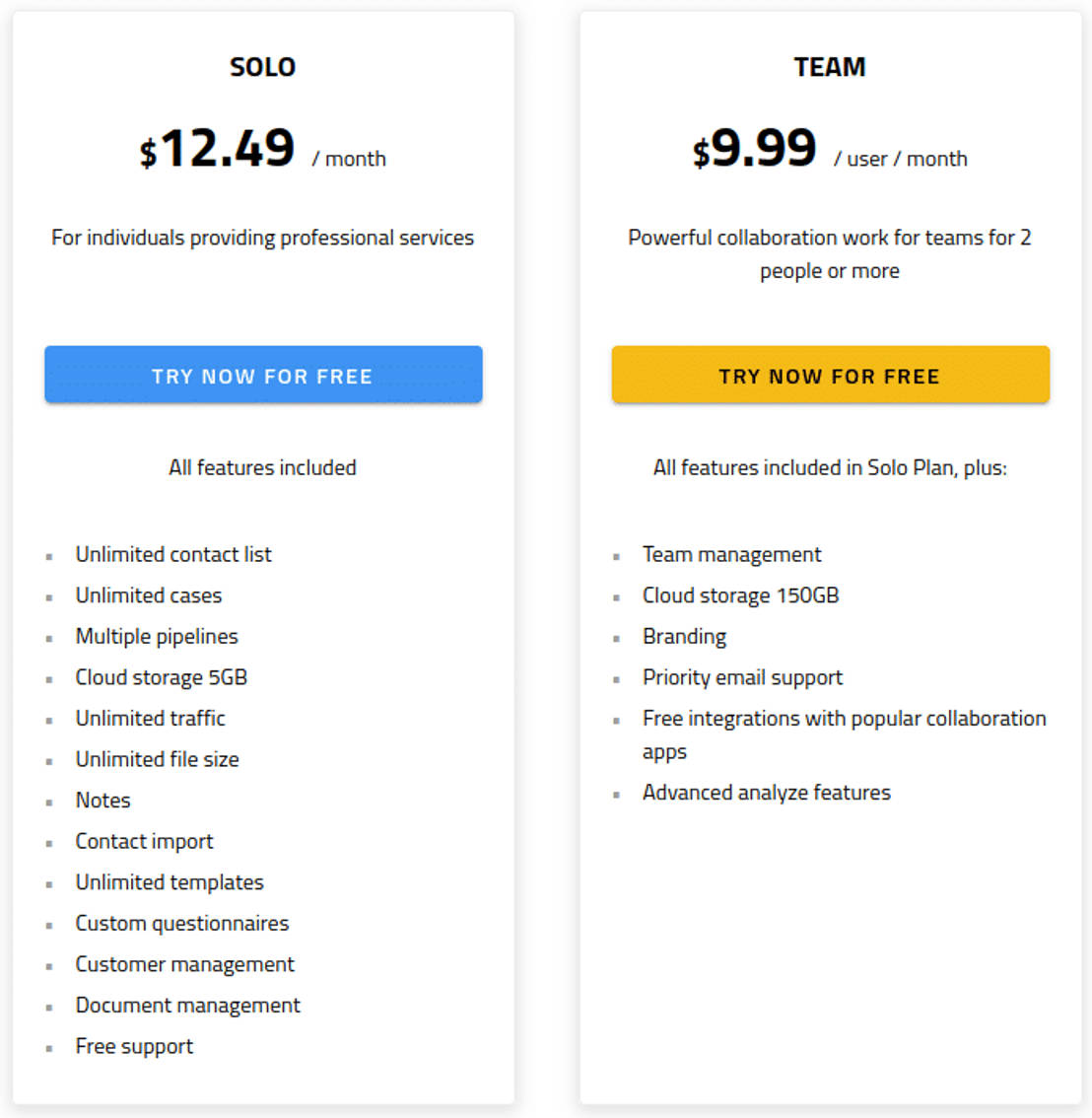Click the Multiple pipelines feature
The width and height of the screenshot is (1092, 1118).
point(157,636)
